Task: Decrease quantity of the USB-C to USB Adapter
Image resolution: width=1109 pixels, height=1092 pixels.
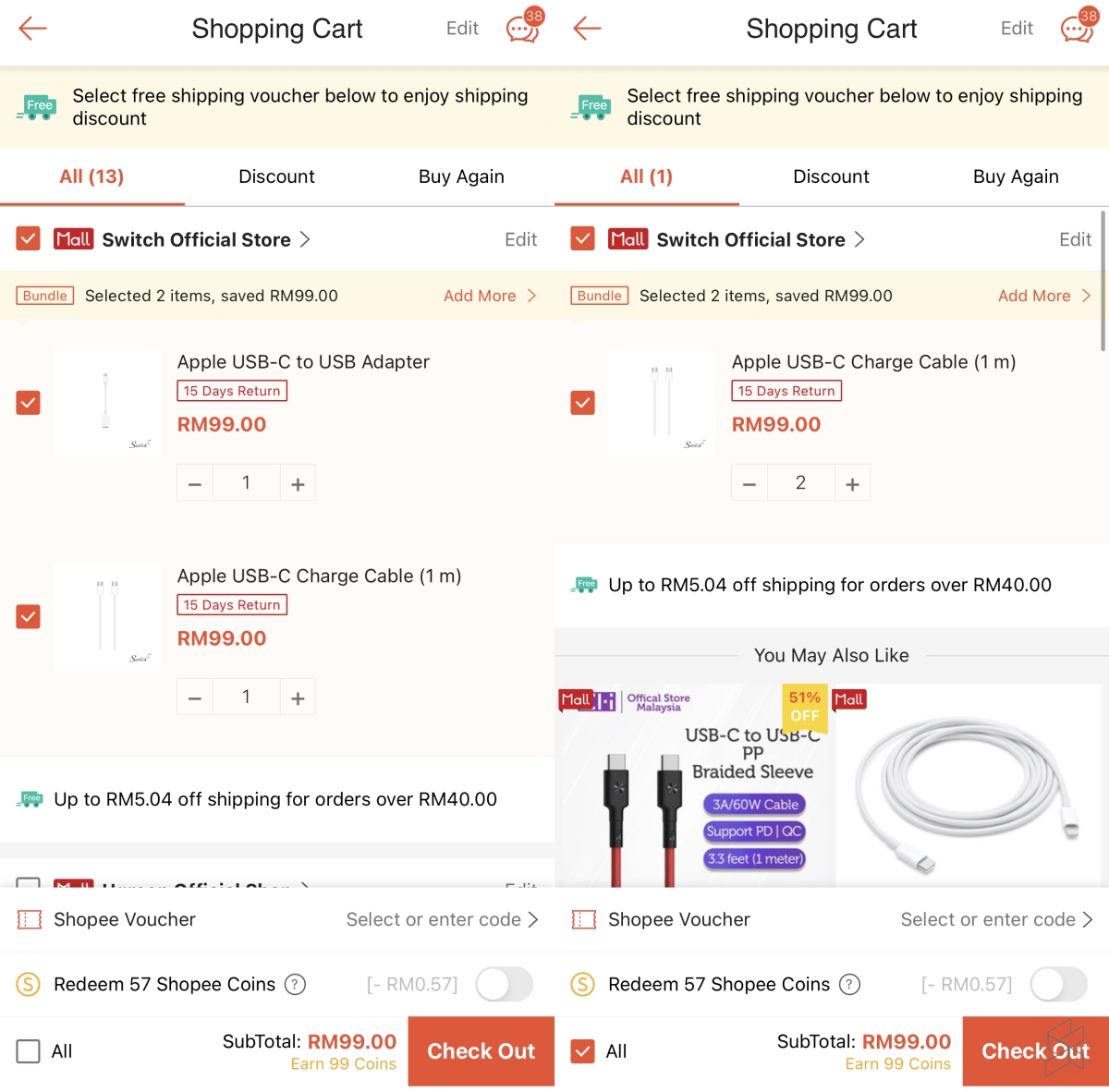Action: [195, 483]
